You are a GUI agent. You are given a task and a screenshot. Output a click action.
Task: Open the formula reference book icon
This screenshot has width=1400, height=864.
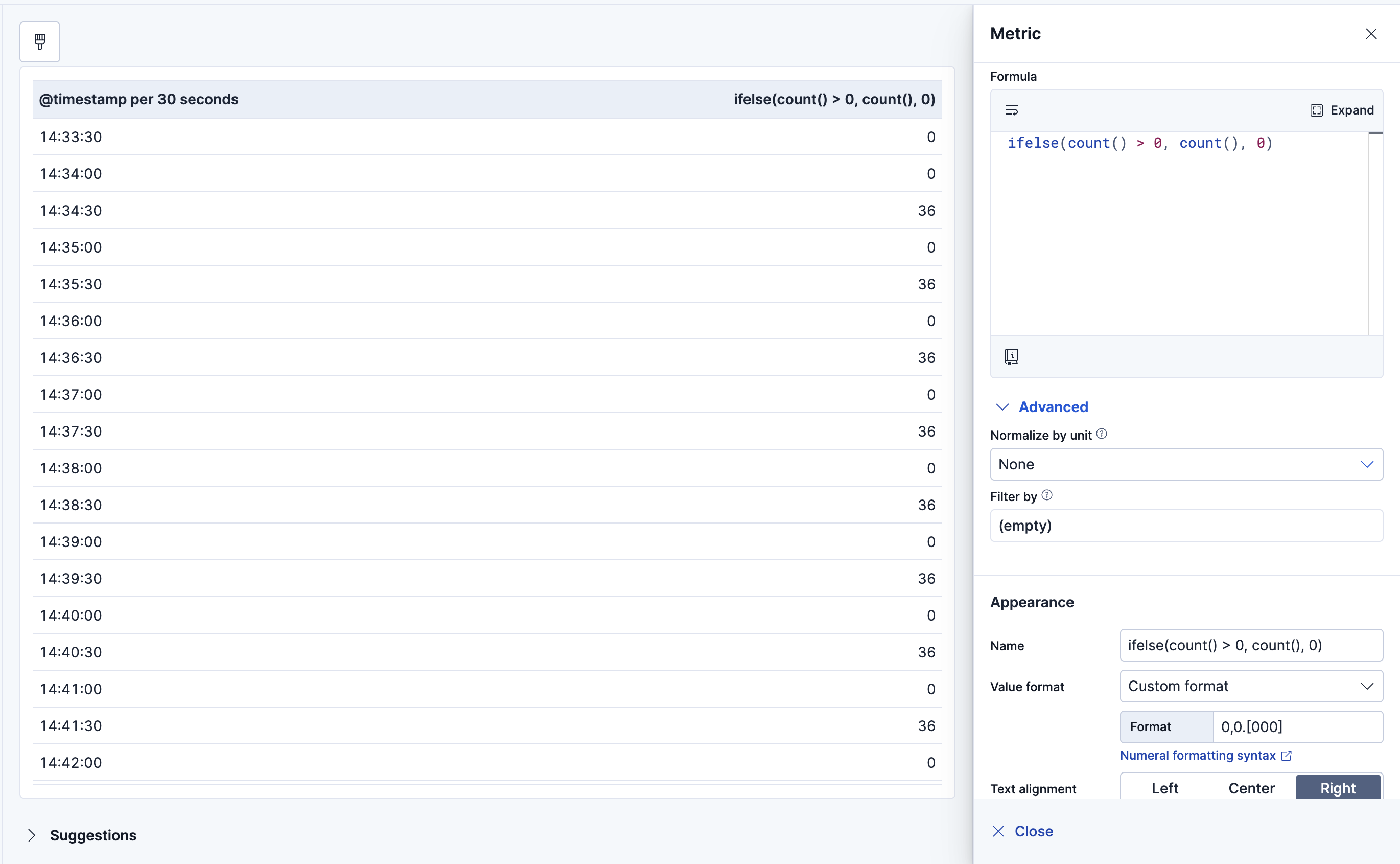[1011, 356]
